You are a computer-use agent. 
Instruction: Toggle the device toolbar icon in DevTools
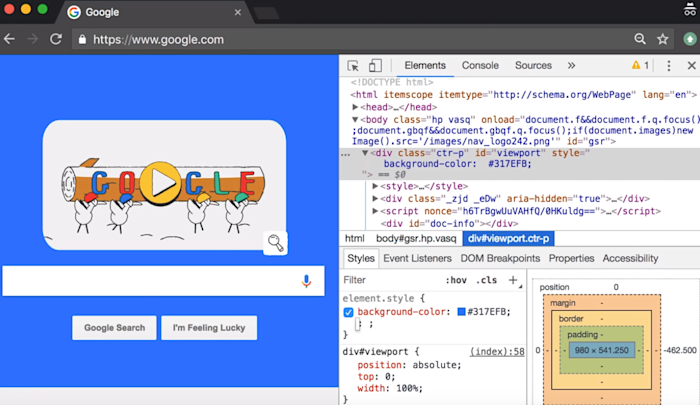coord(375,66)
